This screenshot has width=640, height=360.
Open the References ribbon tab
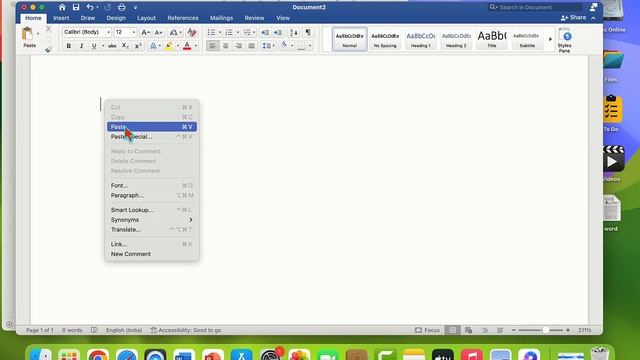183,18
